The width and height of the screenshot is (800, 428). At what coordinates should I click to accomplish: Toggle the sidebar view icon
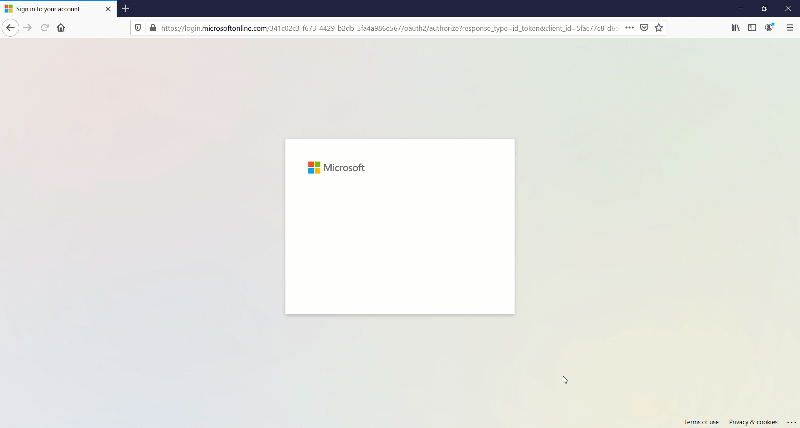pyautogui.click(x=752, y=28)
